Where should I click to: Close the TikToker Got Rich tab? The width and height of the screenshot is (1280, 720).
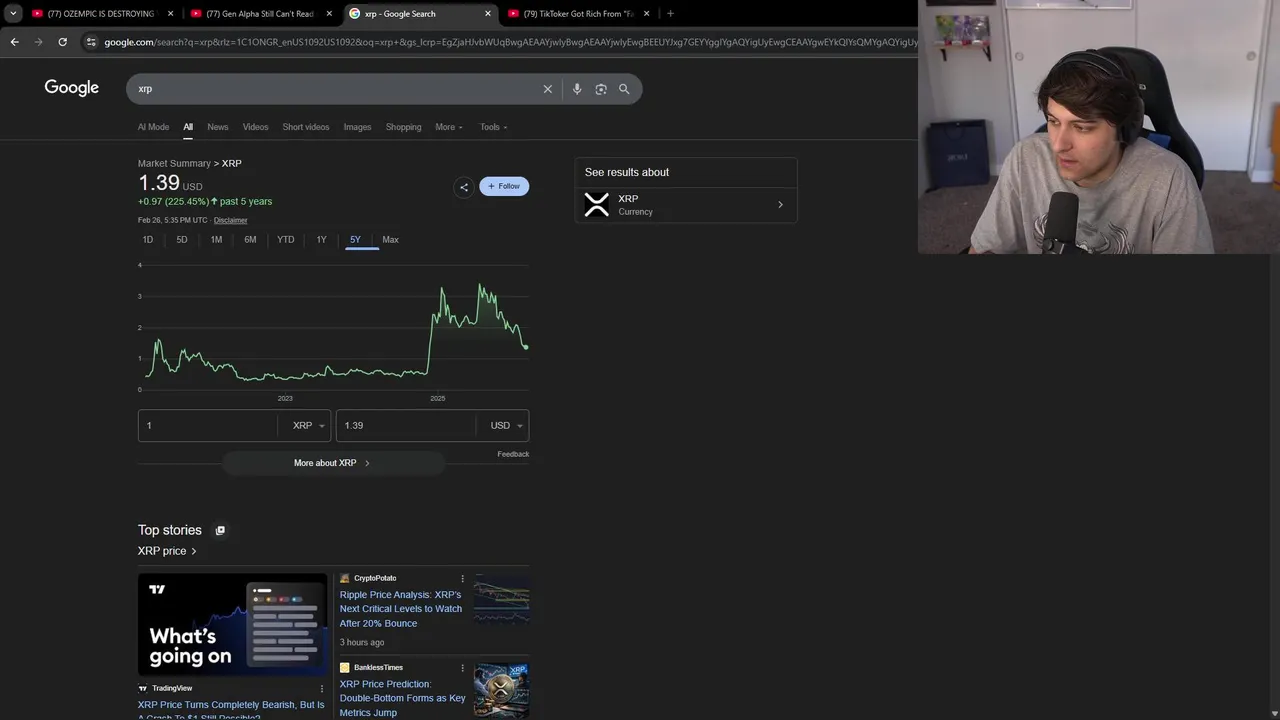pyautogui.click(x=647, y=14)
